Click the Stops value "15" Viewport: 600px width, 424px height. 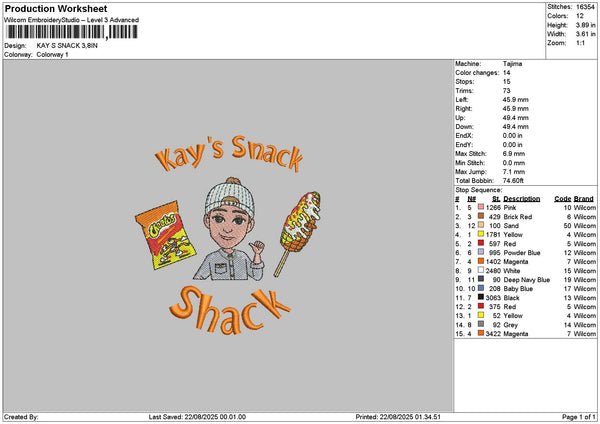coord(507,82)
